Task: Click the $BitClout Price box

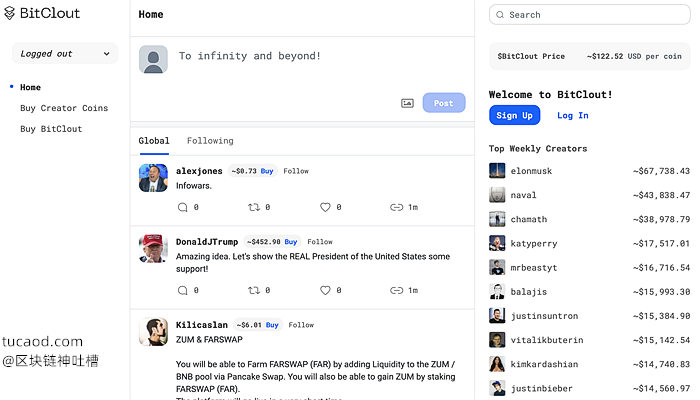Action: [x=590, y=56]
